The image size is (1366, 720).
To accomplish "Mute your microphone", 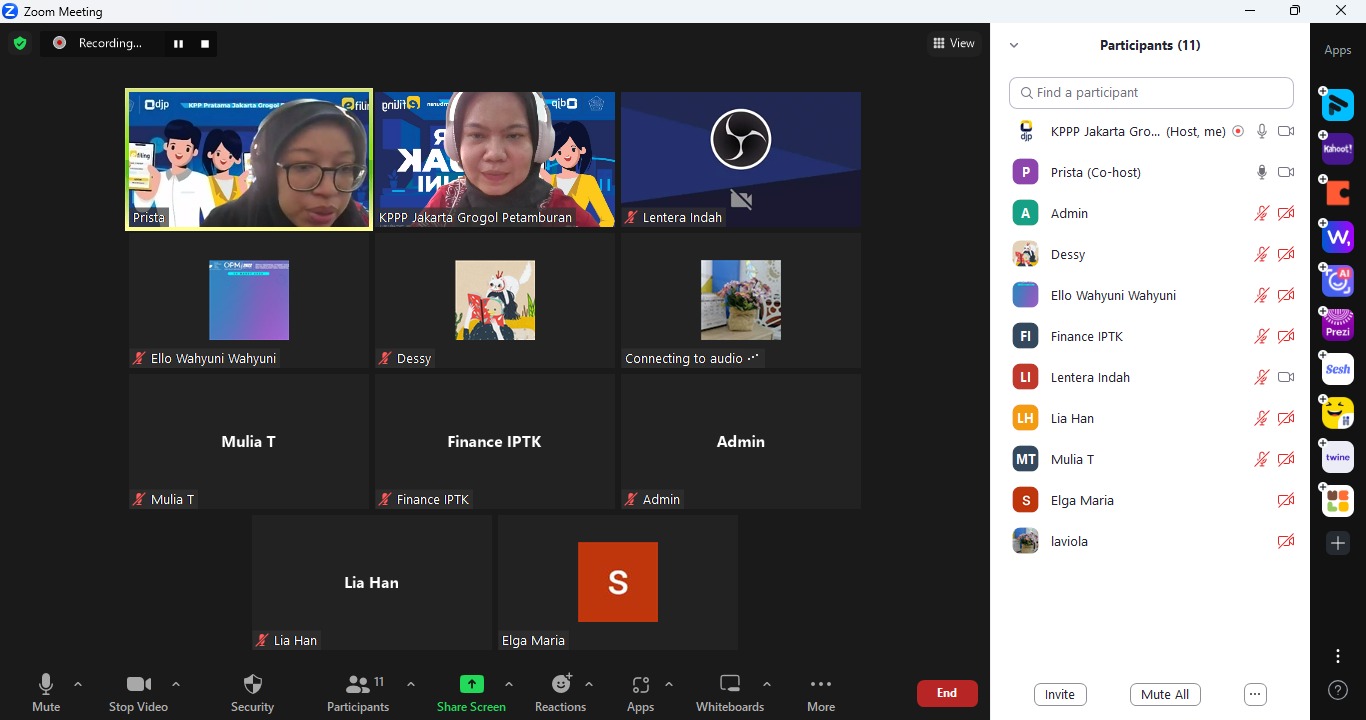I will point(46,693).
